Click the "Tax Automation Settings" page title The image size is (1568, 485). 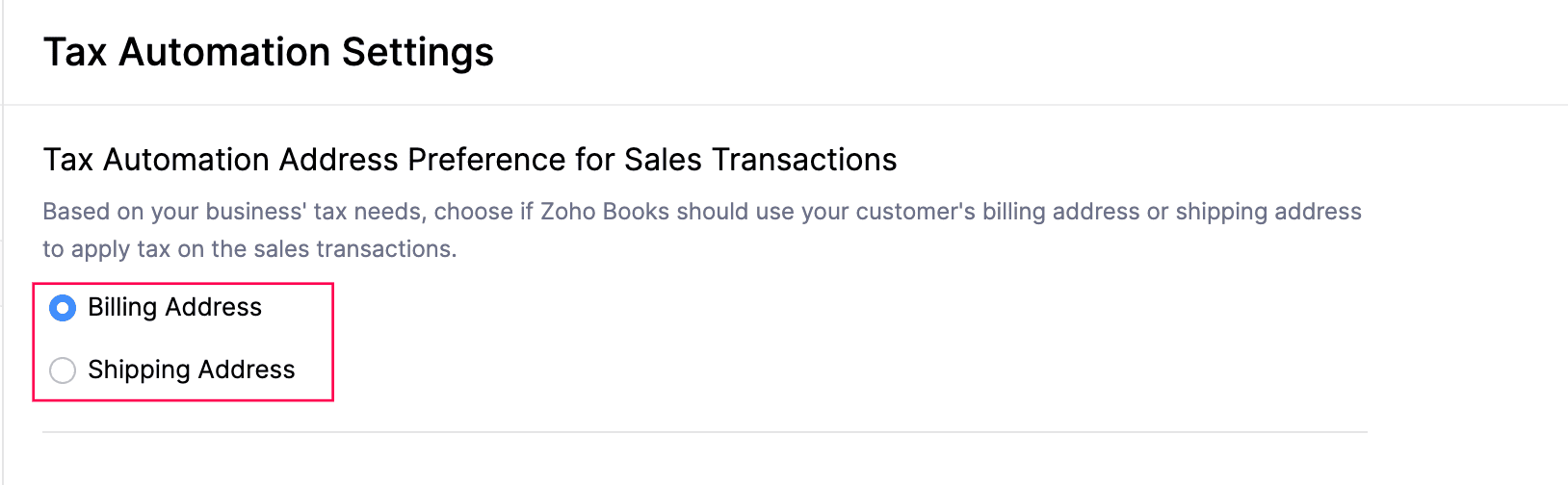point(268,52)
